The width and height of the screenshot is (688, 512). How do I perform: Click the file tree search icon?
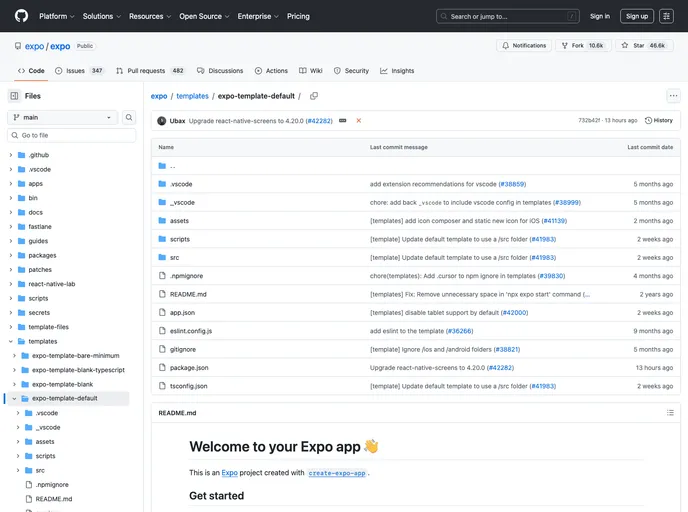pyautogui.click(x=129, y=117)
